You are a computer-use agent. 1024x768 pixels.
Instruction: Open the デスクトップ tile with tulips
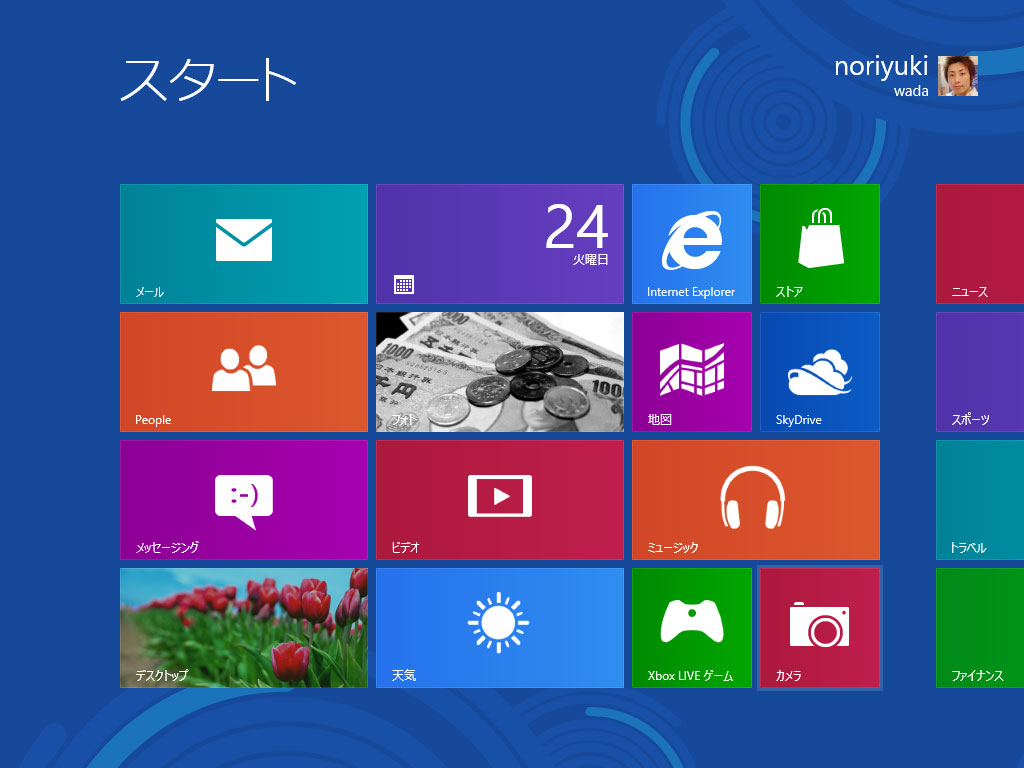[x=244, y=628]
